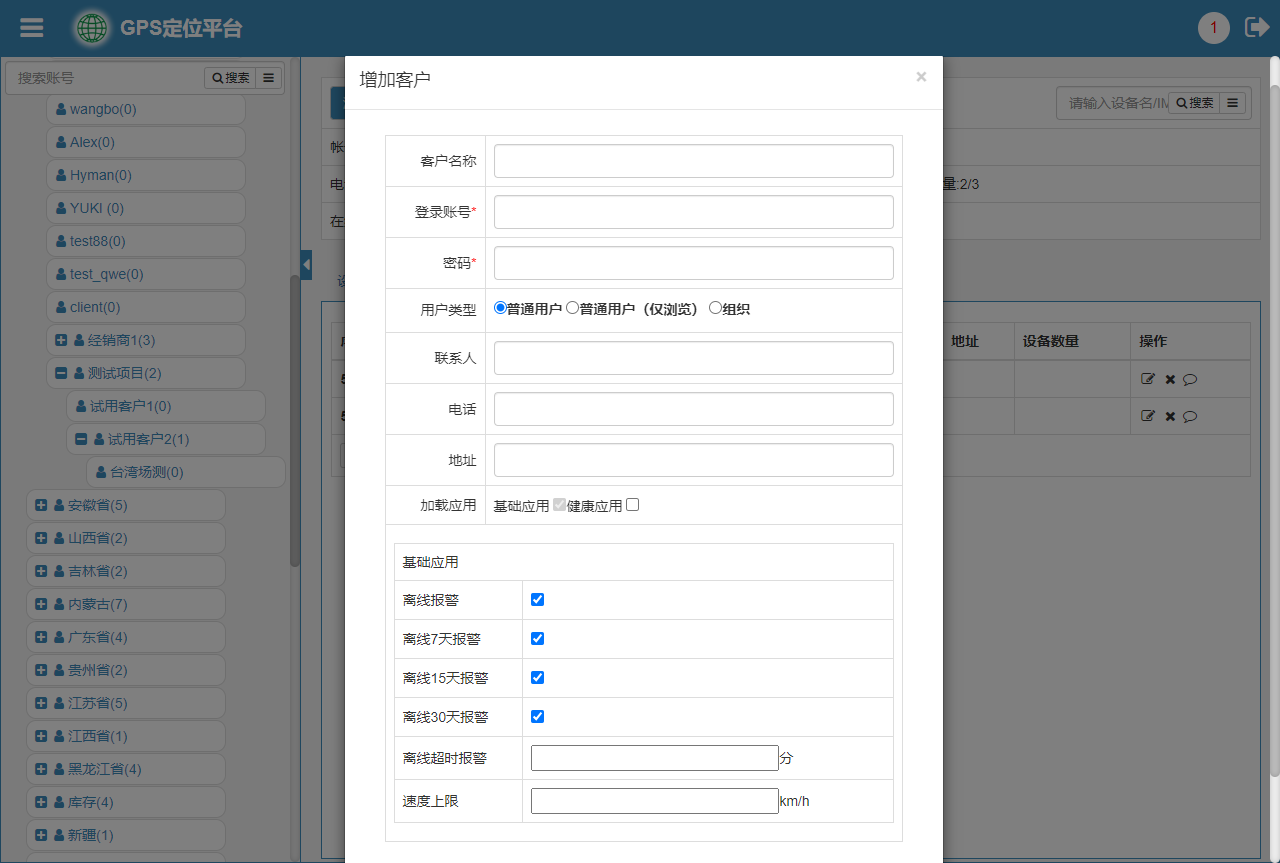This screenshot has height=863, width=1280.
Task: Expand the 安徽省(5) tree node
Action: pos(41,505)
